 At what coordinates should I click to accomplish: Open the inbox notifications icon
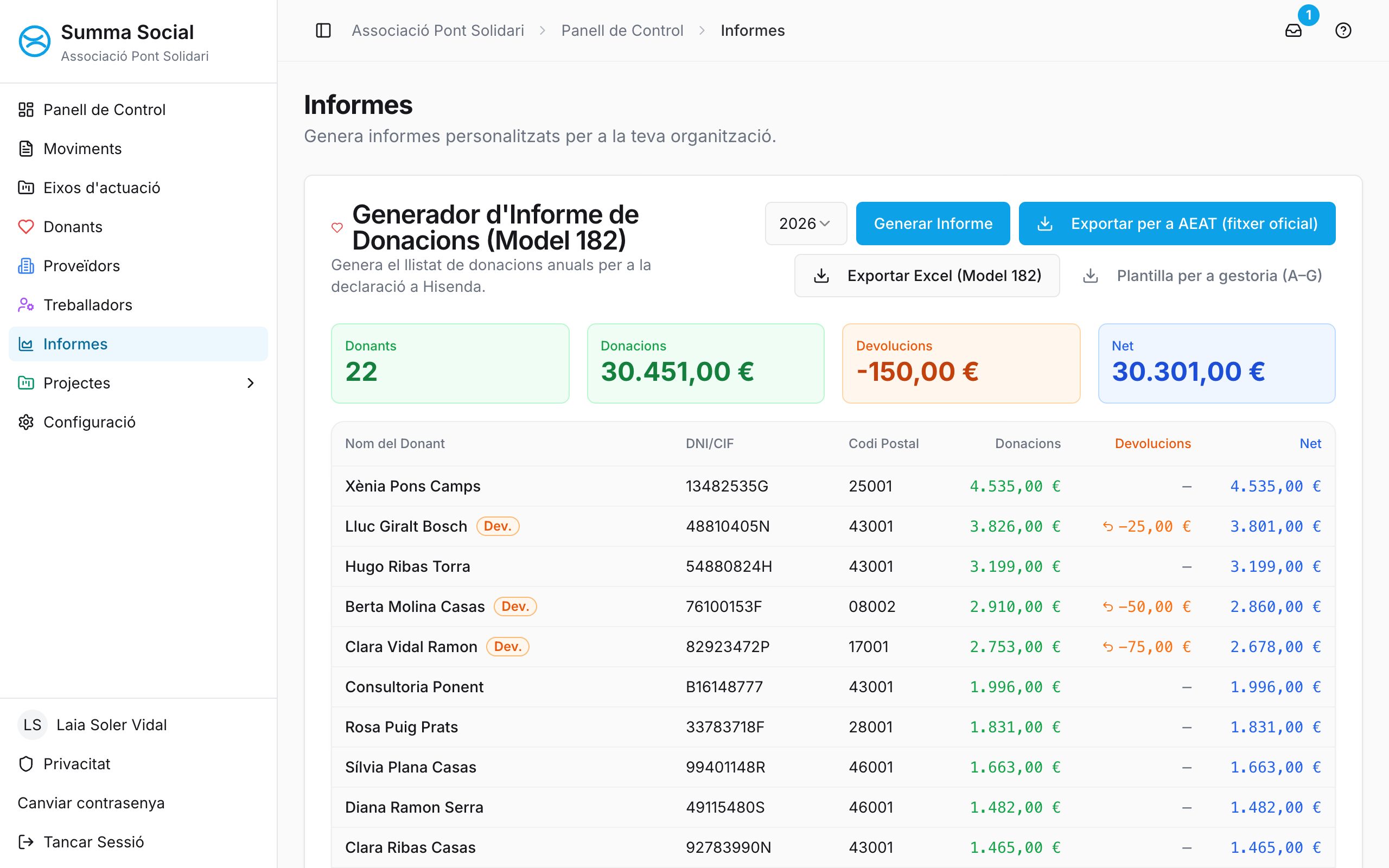(x=1293, y=30)
